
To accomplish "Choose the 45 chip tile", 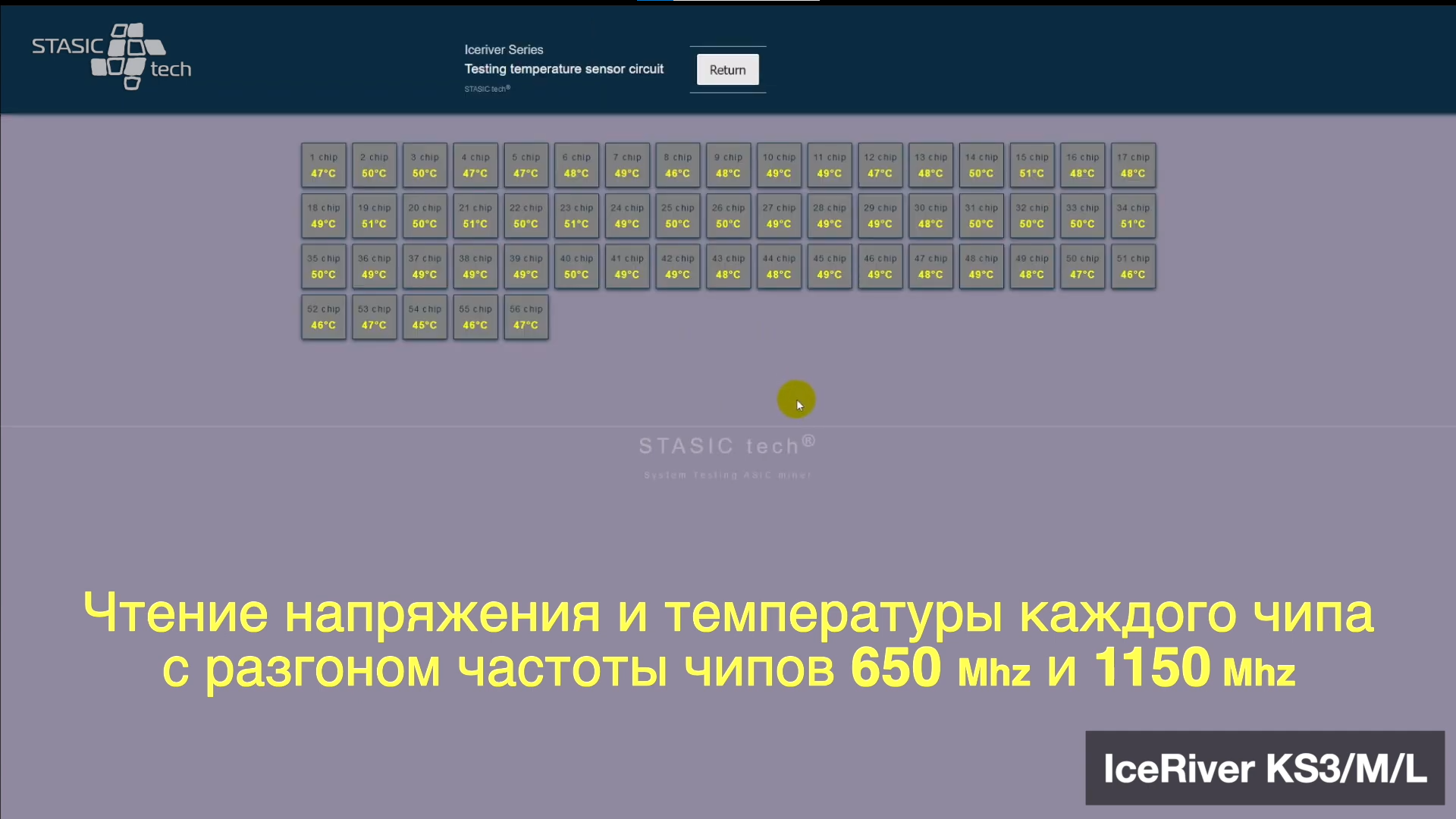I will point(830,266).
